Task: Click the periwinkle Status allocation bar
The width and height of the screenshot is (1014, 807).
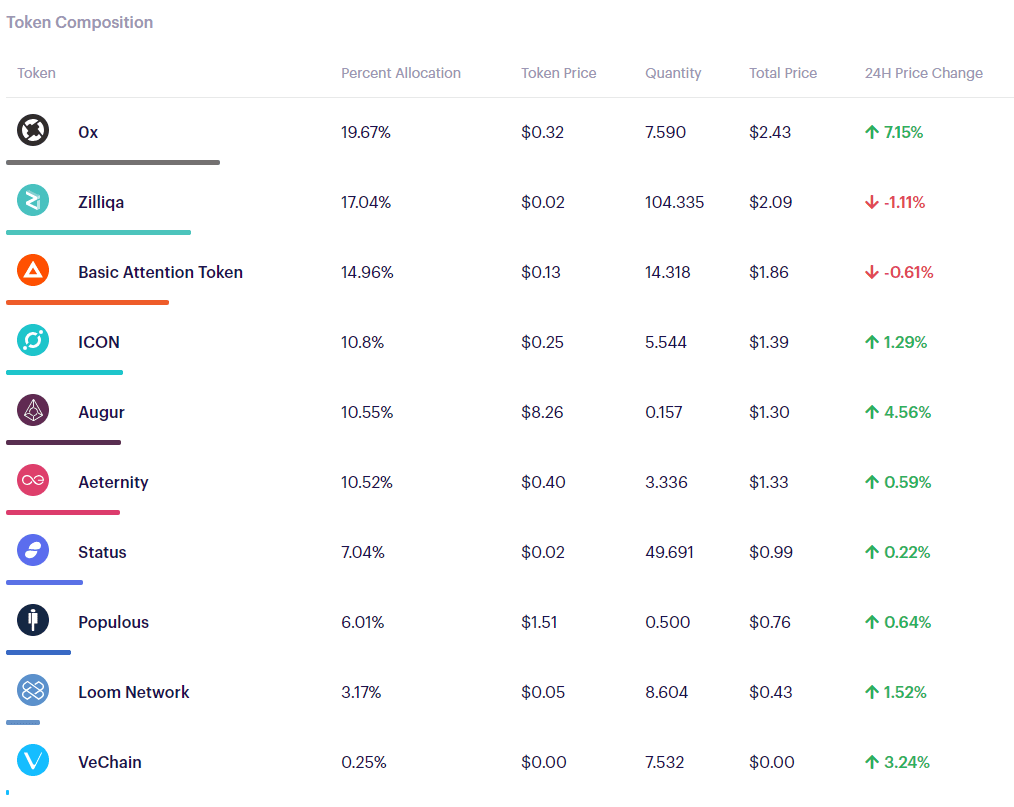Action: 45,583
